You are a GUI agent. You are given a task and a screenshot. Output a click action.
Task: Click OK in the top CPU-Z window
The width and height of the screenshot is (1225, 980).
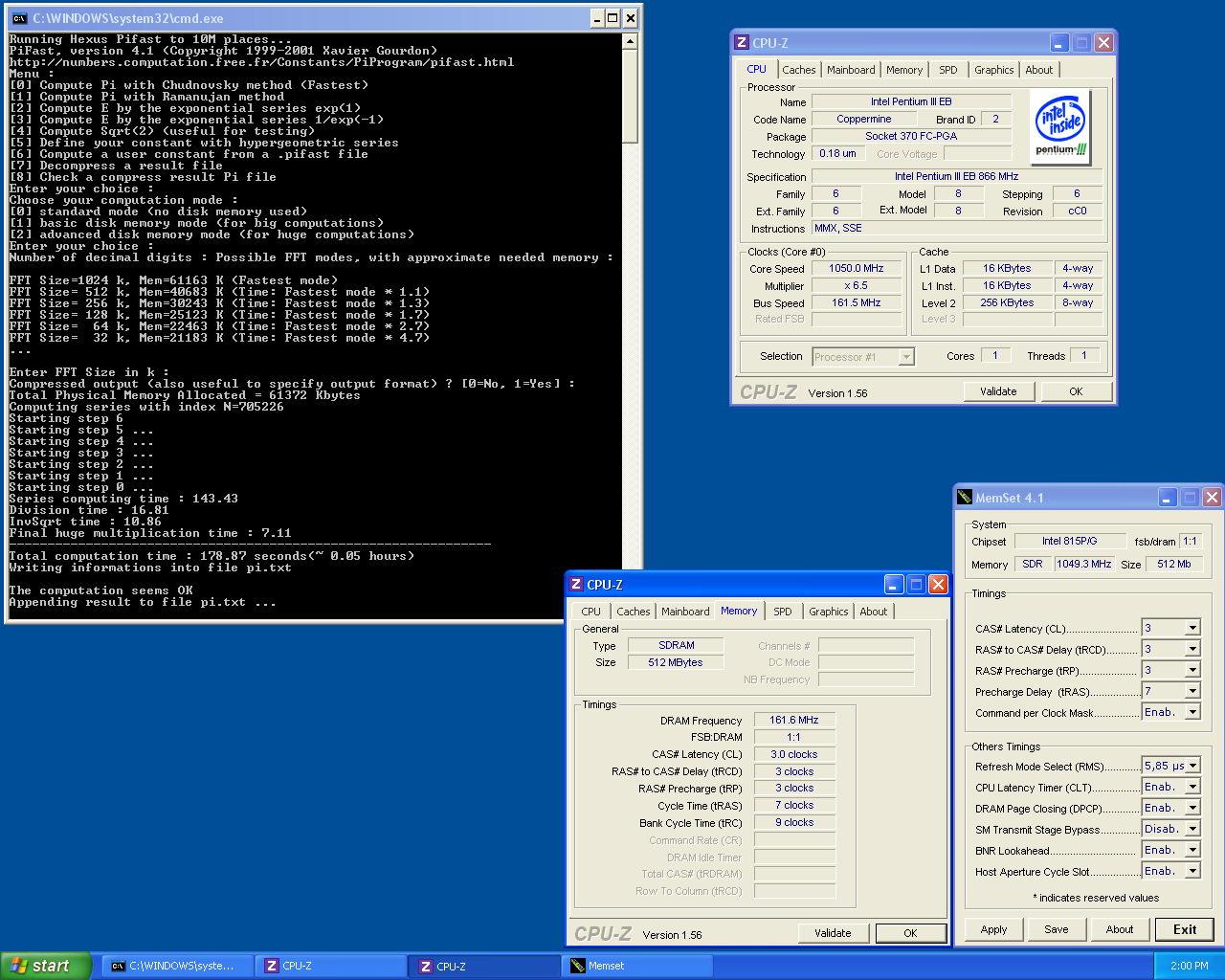tap(1076, 391)
